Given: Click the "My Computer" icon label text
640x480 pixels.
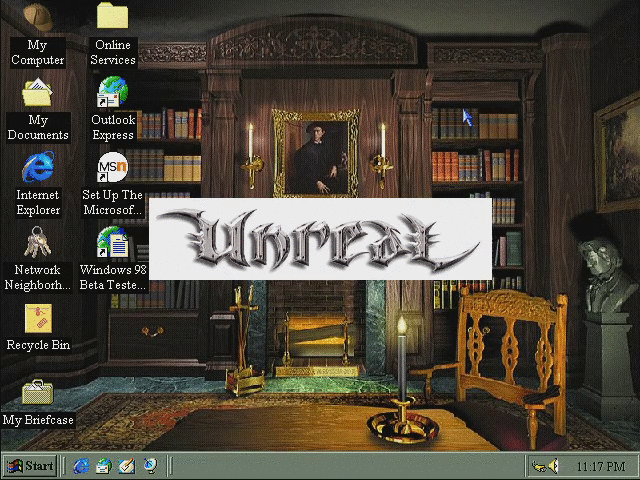Looking at the screenshot, I should 38,52.
